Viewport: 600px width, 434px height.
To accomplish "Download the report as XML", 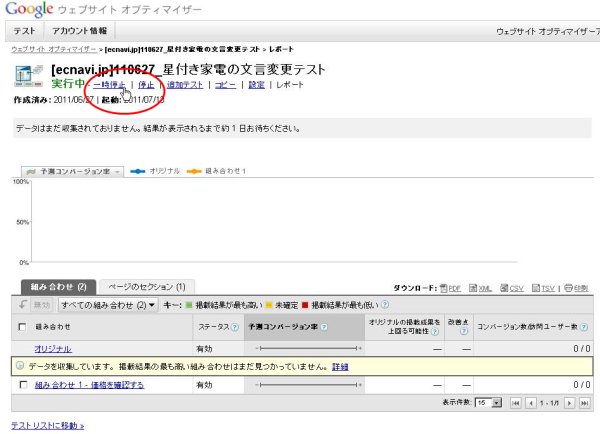I will click(481, 288).
